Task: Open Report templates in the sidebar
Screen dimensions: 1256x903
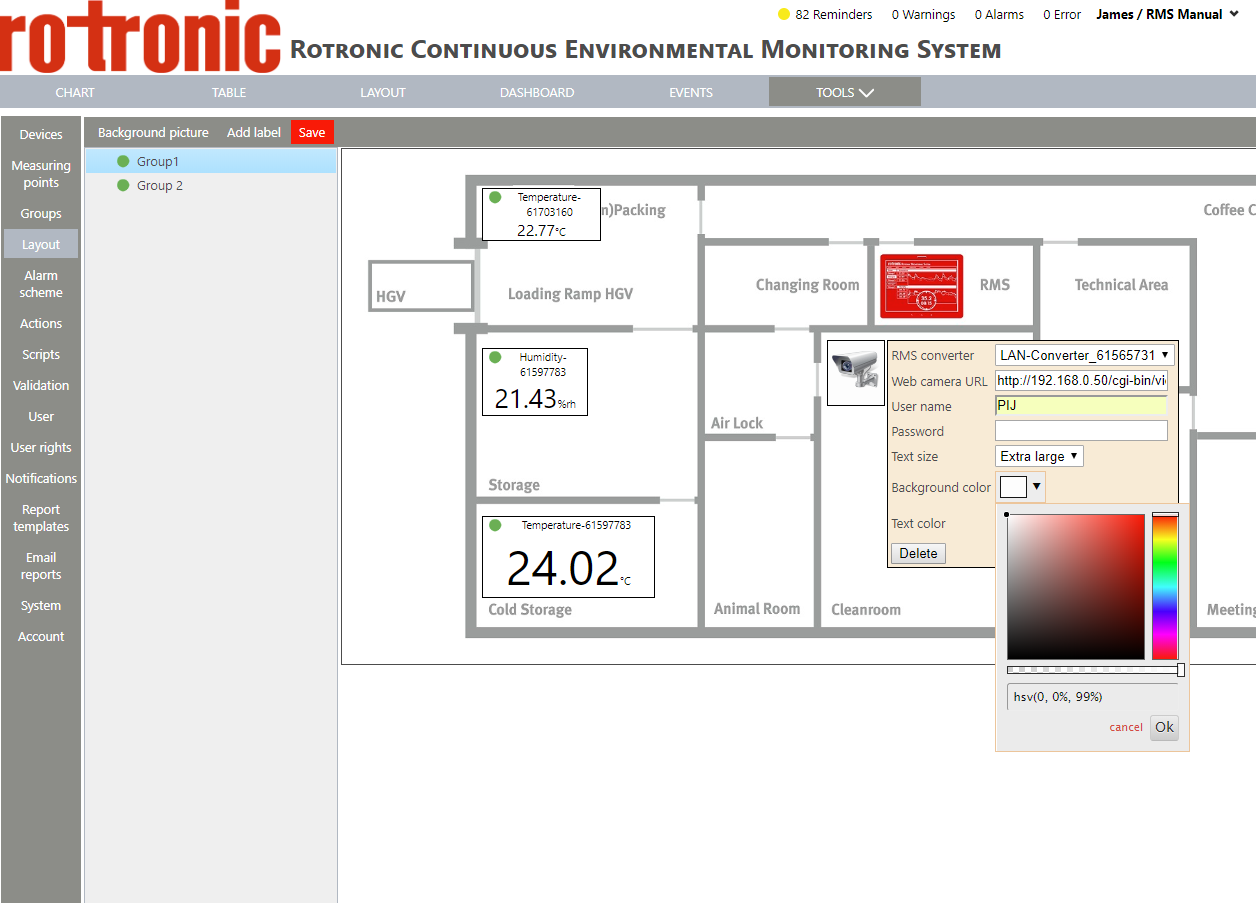Action: pyautogui.click(x=41, y=518)
